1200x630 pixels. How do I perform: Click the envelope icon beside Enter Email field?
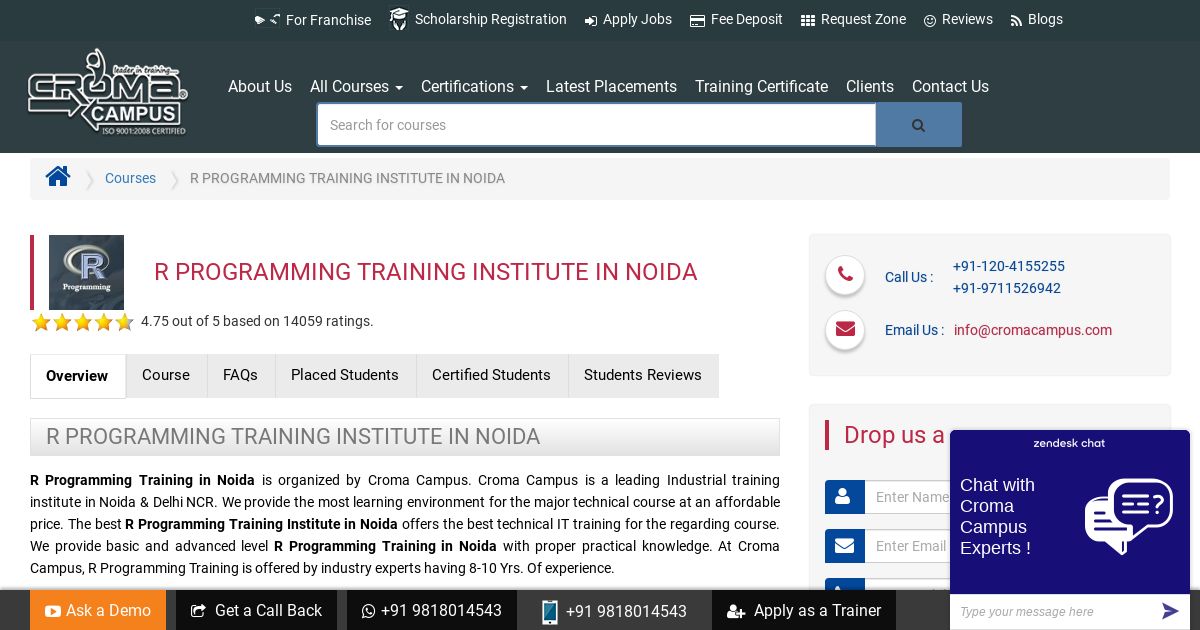(x=844, y=546)
